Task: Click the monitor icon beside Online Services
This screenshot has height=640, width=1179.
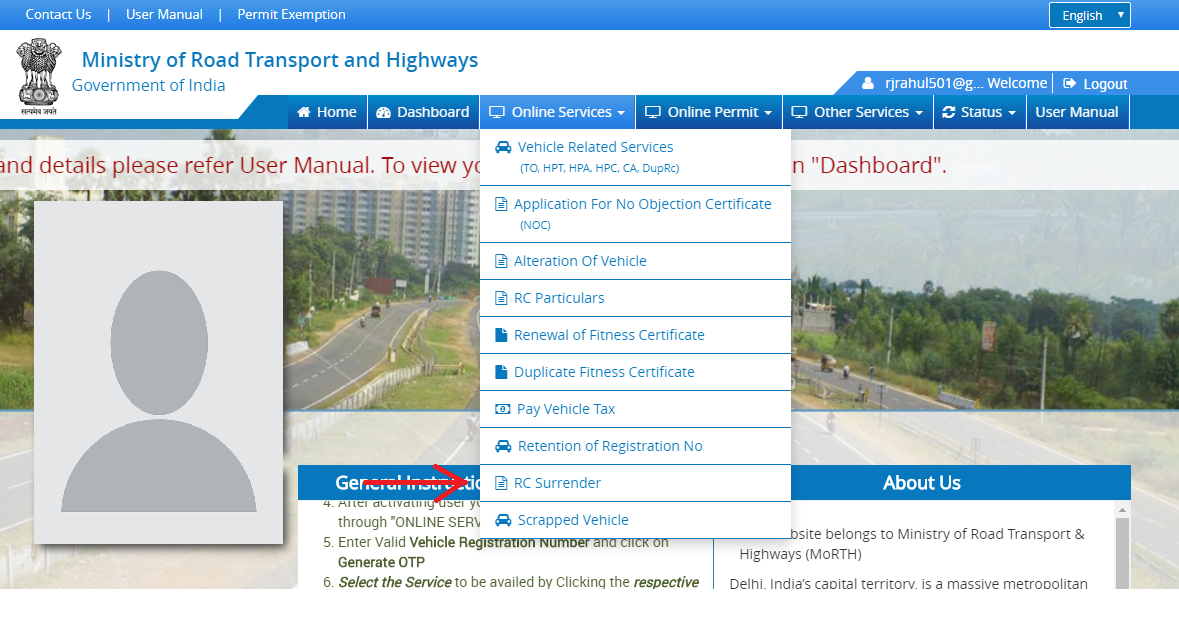Action: [x=496, y=112]
